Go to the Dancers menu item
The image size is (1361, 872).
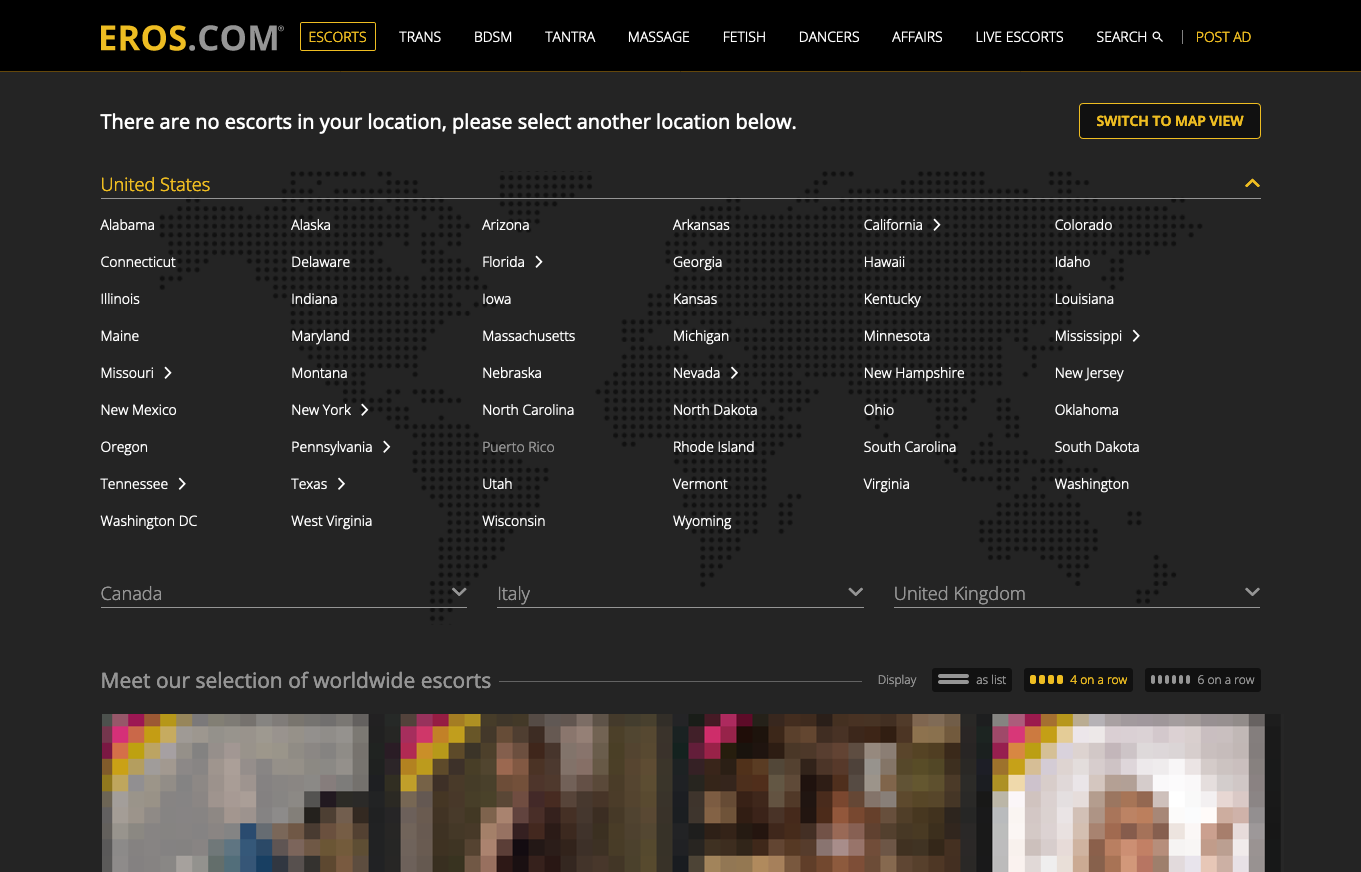[829, 37]
